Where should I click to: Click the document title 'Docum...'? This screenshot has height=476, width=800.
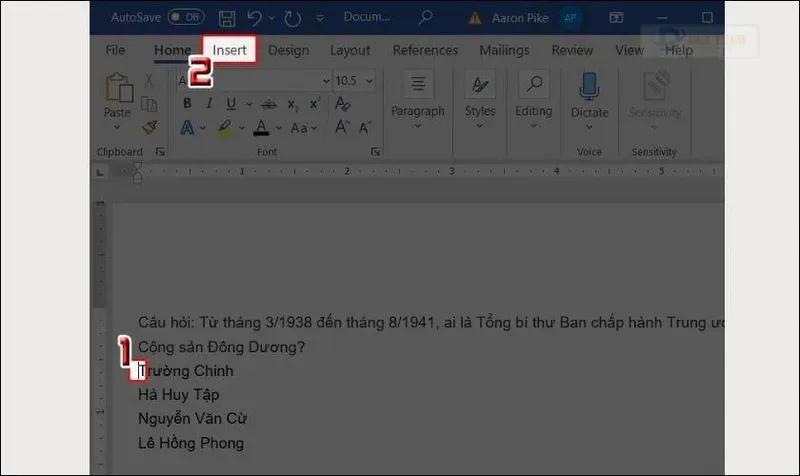coord(367,17)
